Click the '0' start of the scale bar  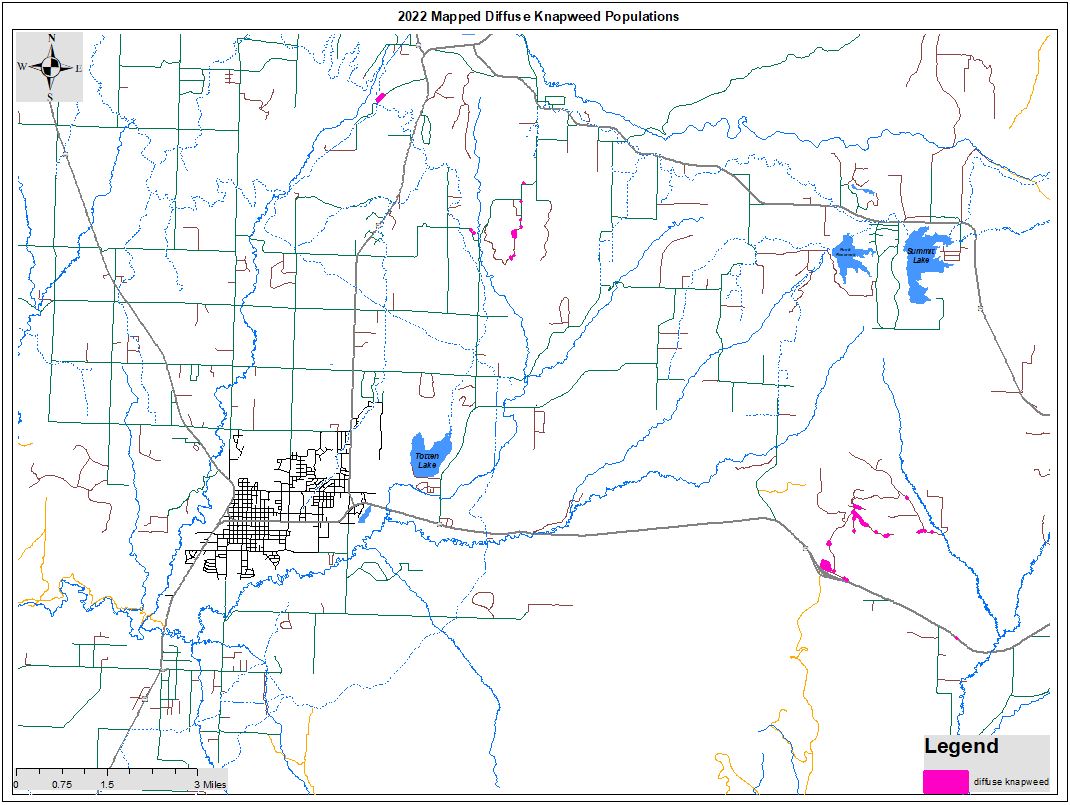point(17,785)
